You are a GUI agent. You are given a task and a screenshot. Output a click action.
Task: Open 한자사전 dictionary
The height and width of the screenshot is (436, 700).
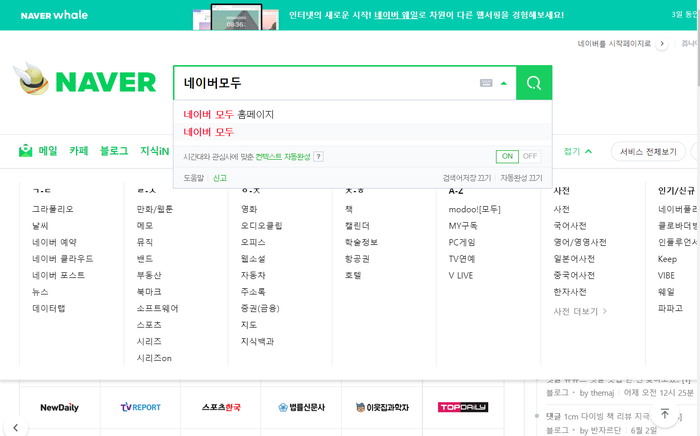pos(570,292)
